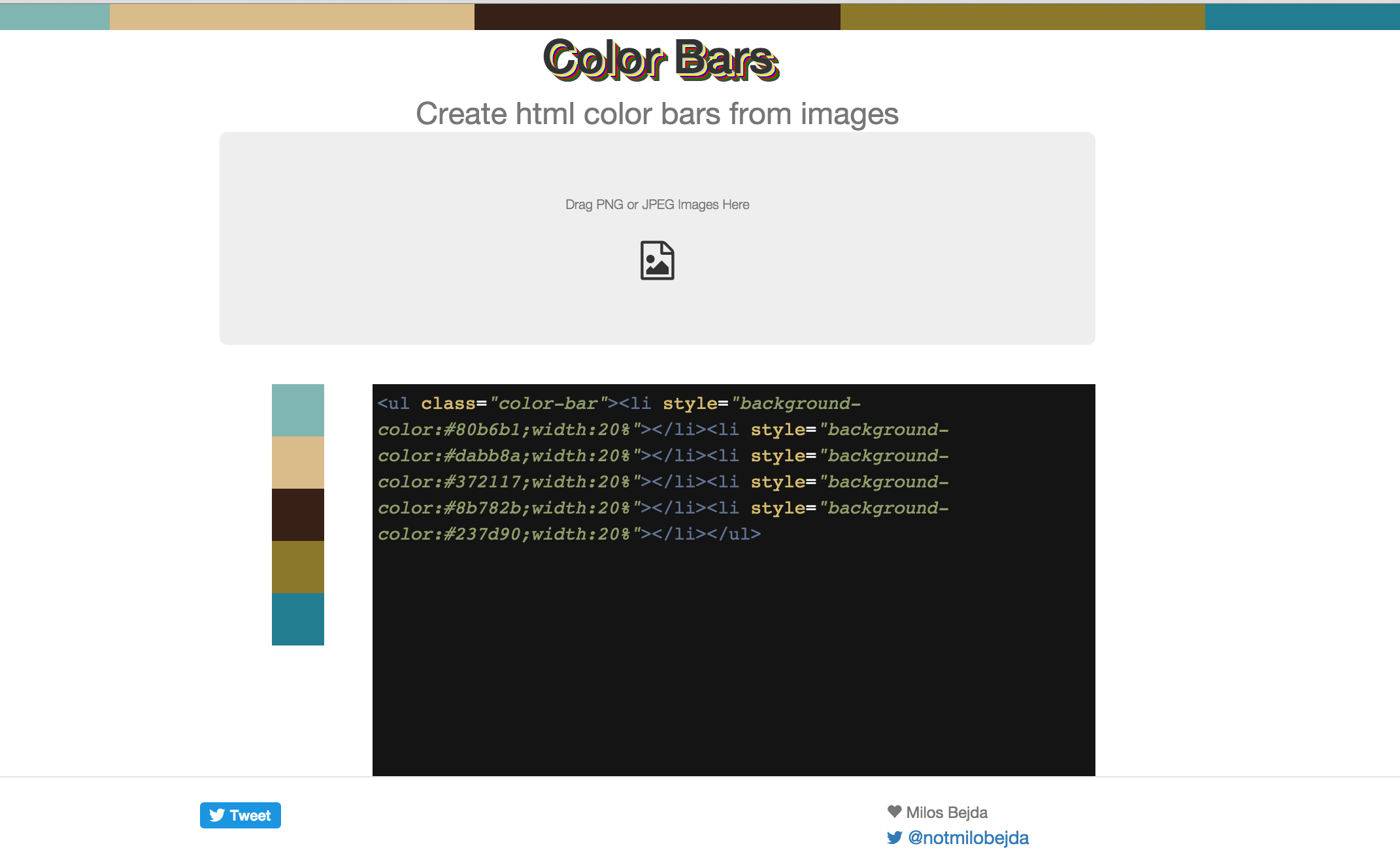
Task: Click the 'Drag PNG or JPEG Images Here' text
Action: tap(657, 204)
